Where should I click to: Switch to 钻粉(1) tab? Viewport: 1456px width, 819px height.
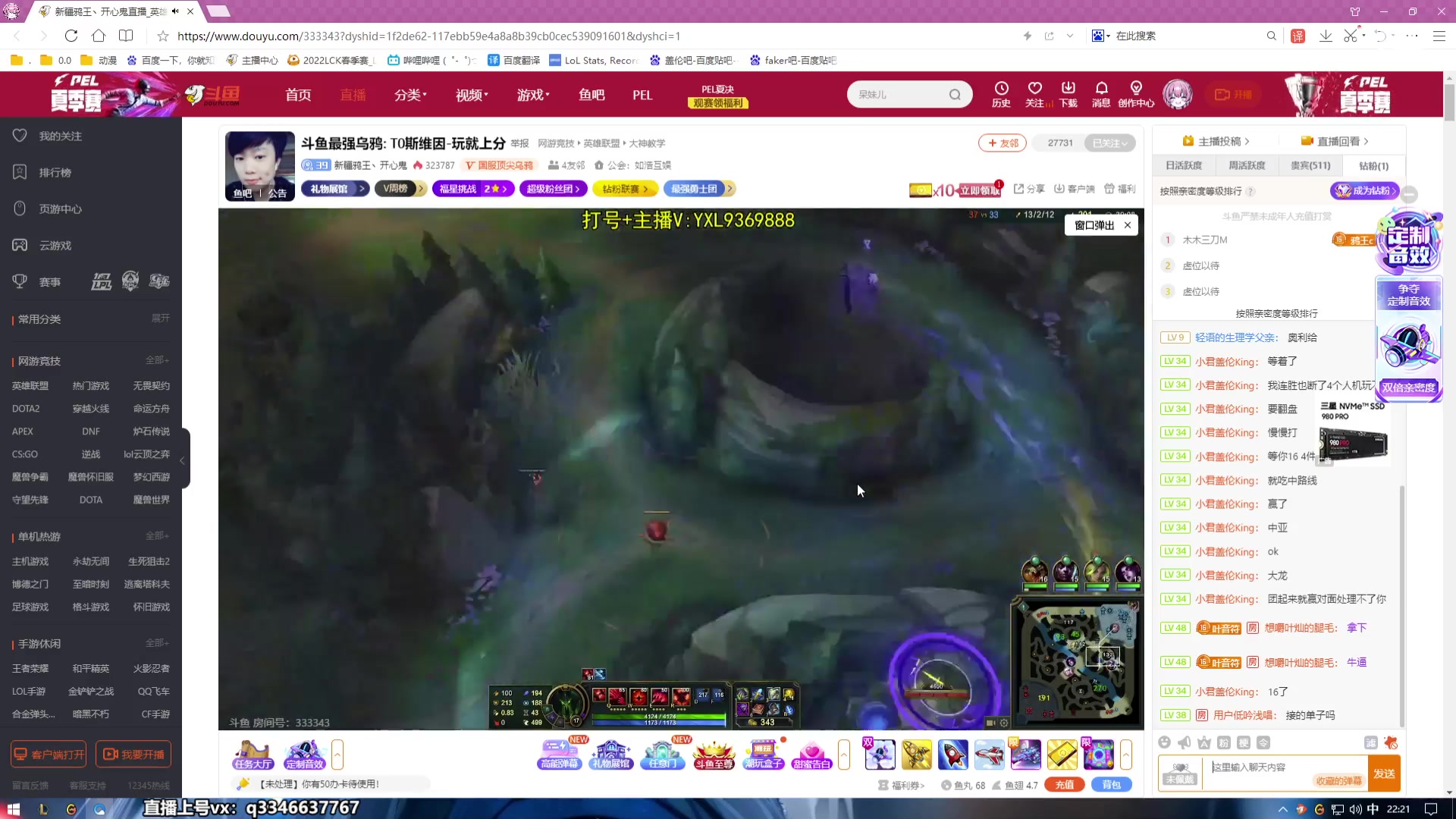point(1373,165)
